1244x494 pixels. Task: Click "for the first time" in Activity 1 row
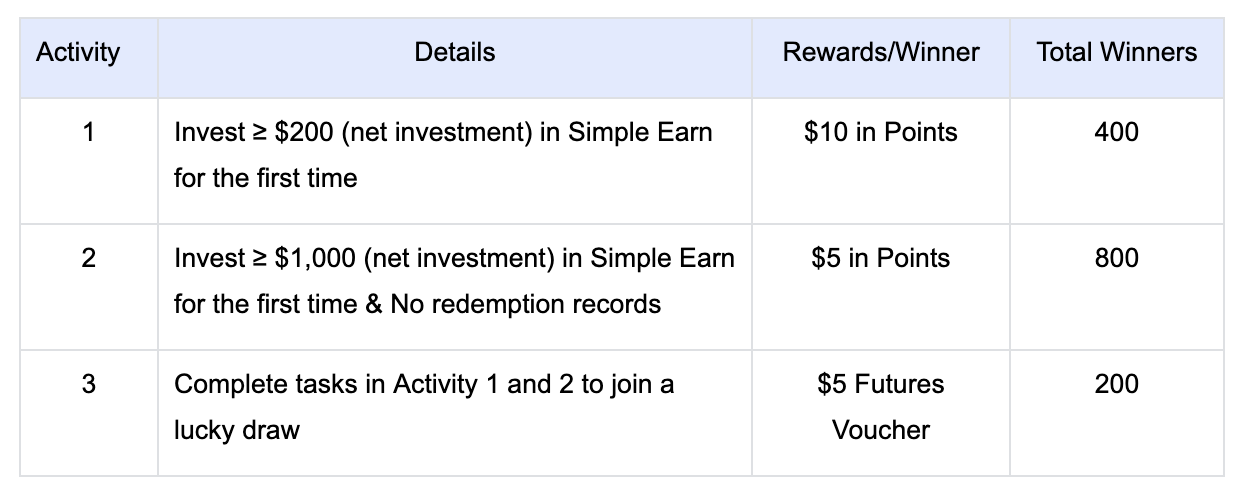(x=265, y=178)
